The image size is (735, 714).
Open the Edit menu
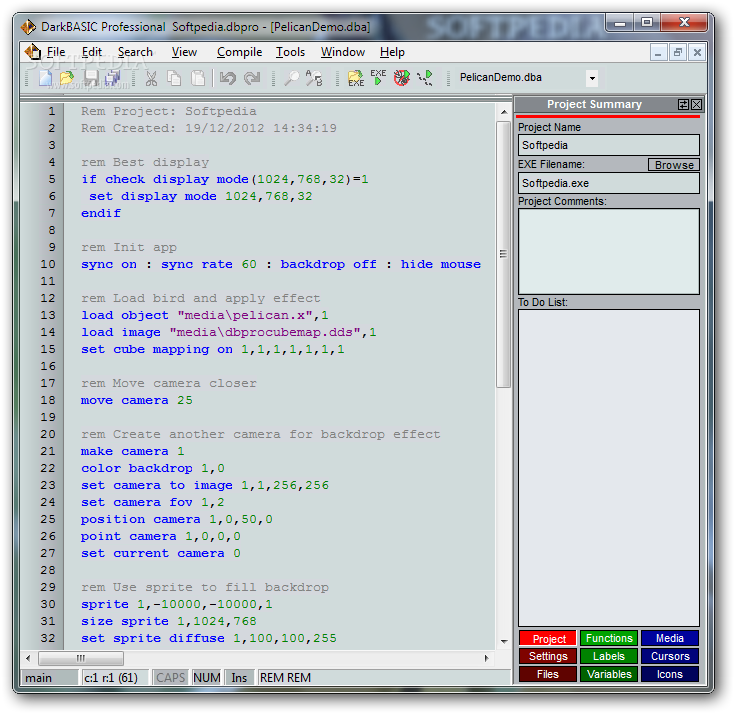click(91, 52)
